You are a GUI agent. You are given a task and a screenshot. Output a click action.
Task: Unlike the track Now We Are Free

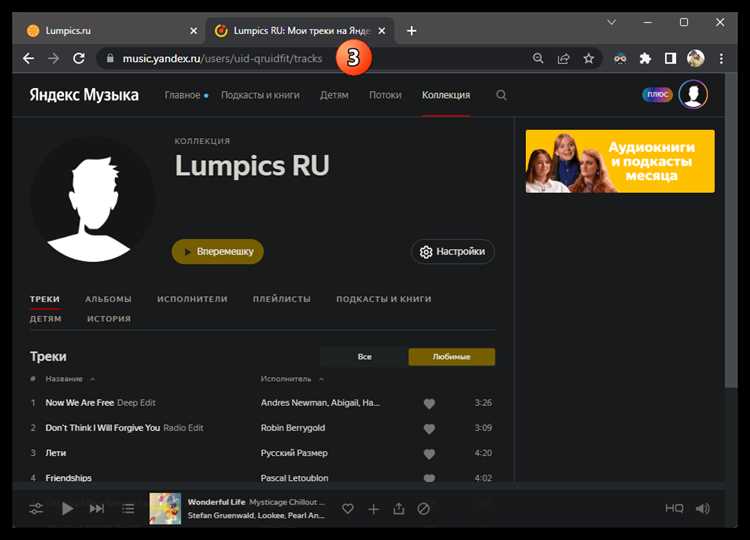click(429, 403)
